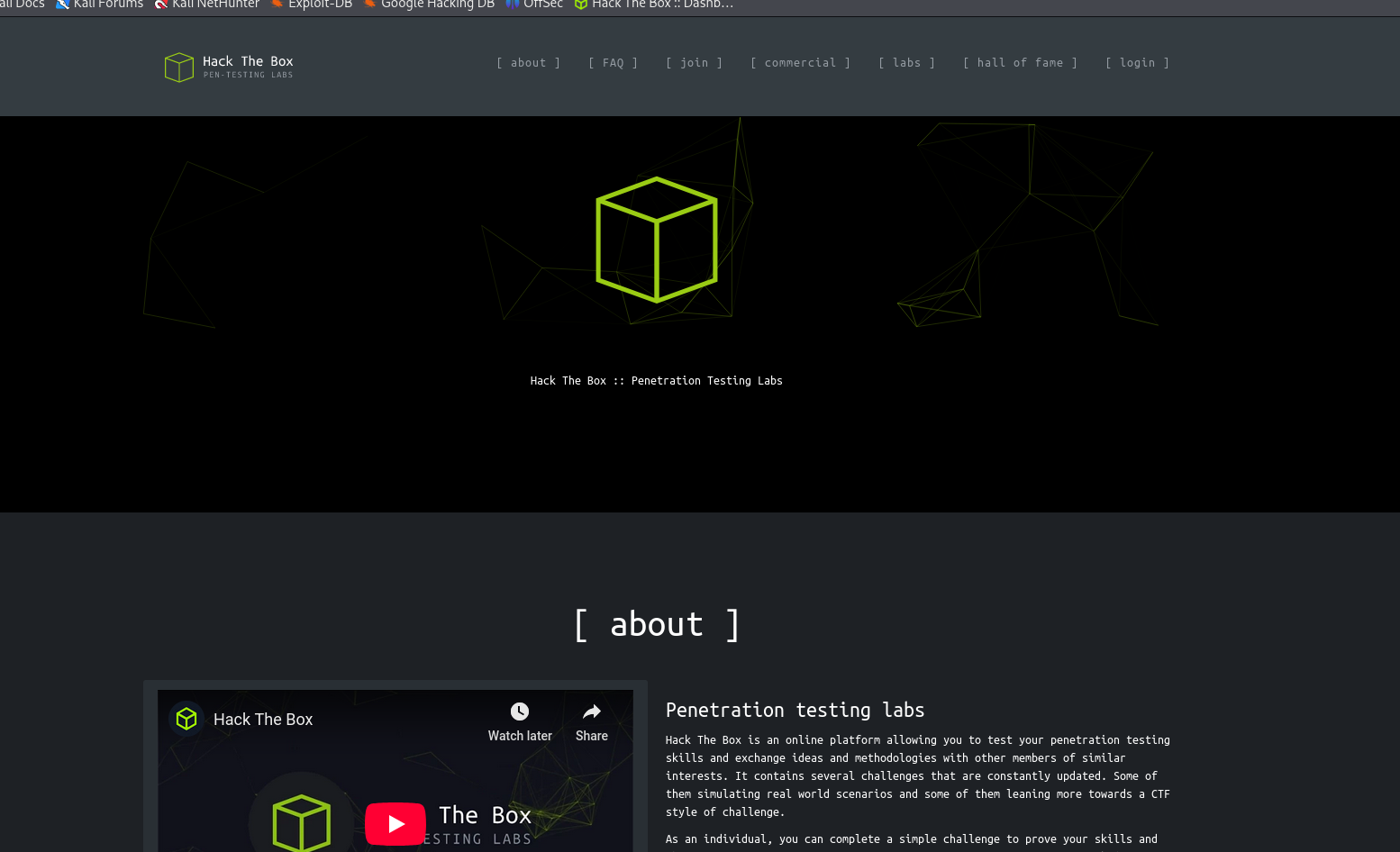
Task: Open Hack The Box channel avatar in video
Action: tap(186, 719)
